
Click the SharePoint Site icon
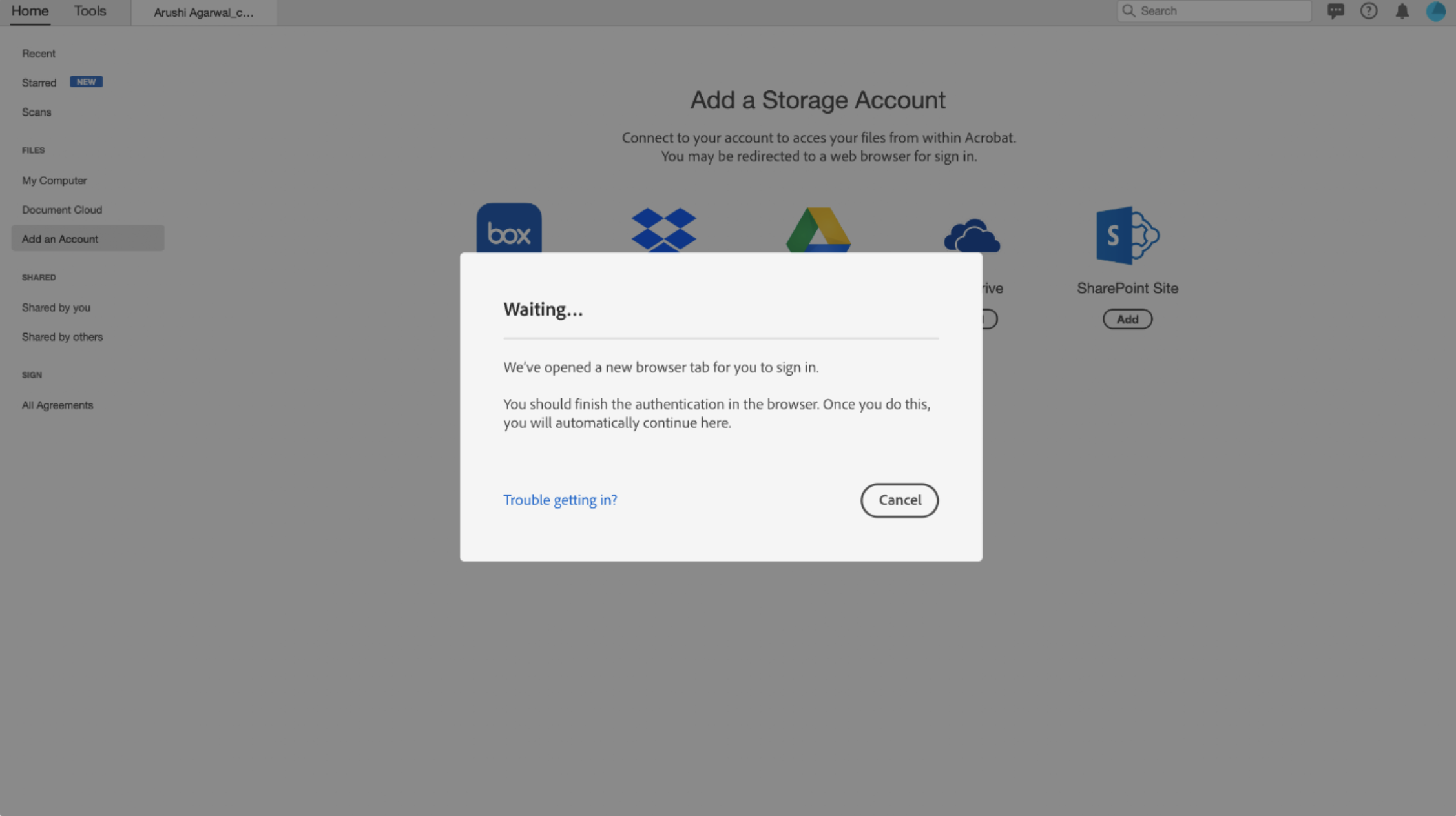(x=1127, y=235)
